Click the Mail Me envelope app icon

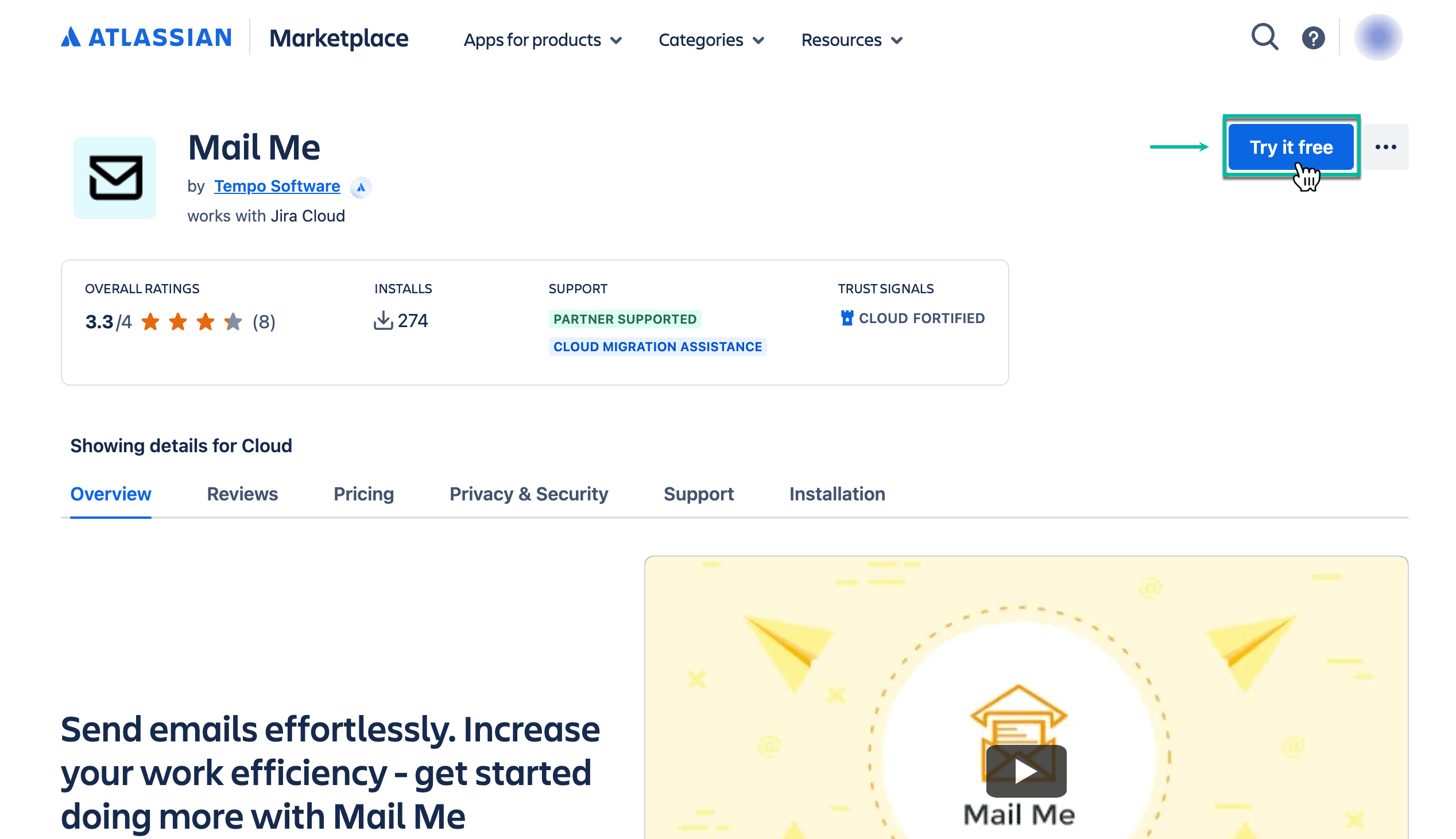(x=115, y=177)
